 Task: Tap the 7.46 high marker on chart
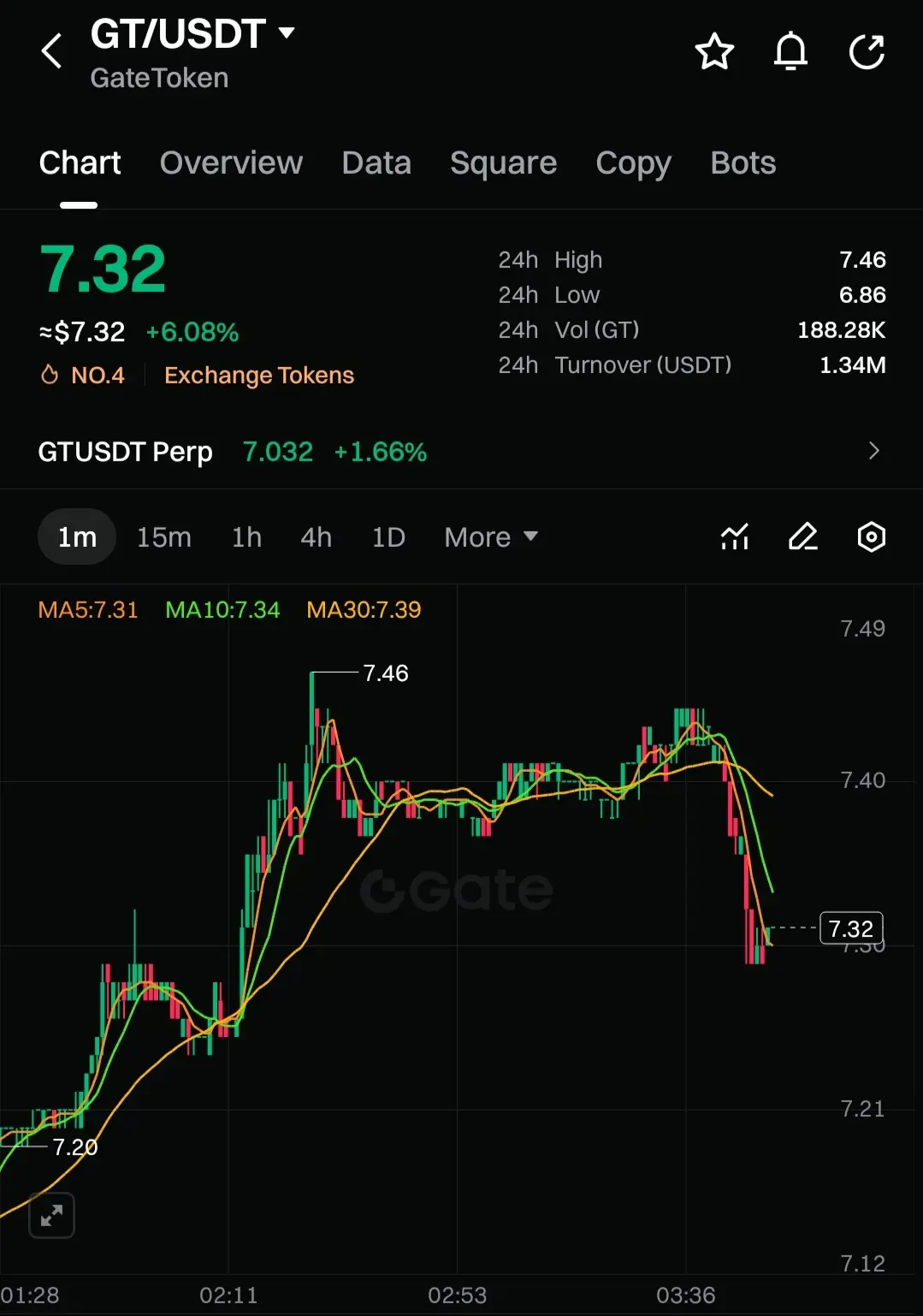click(x=386, y=673)
